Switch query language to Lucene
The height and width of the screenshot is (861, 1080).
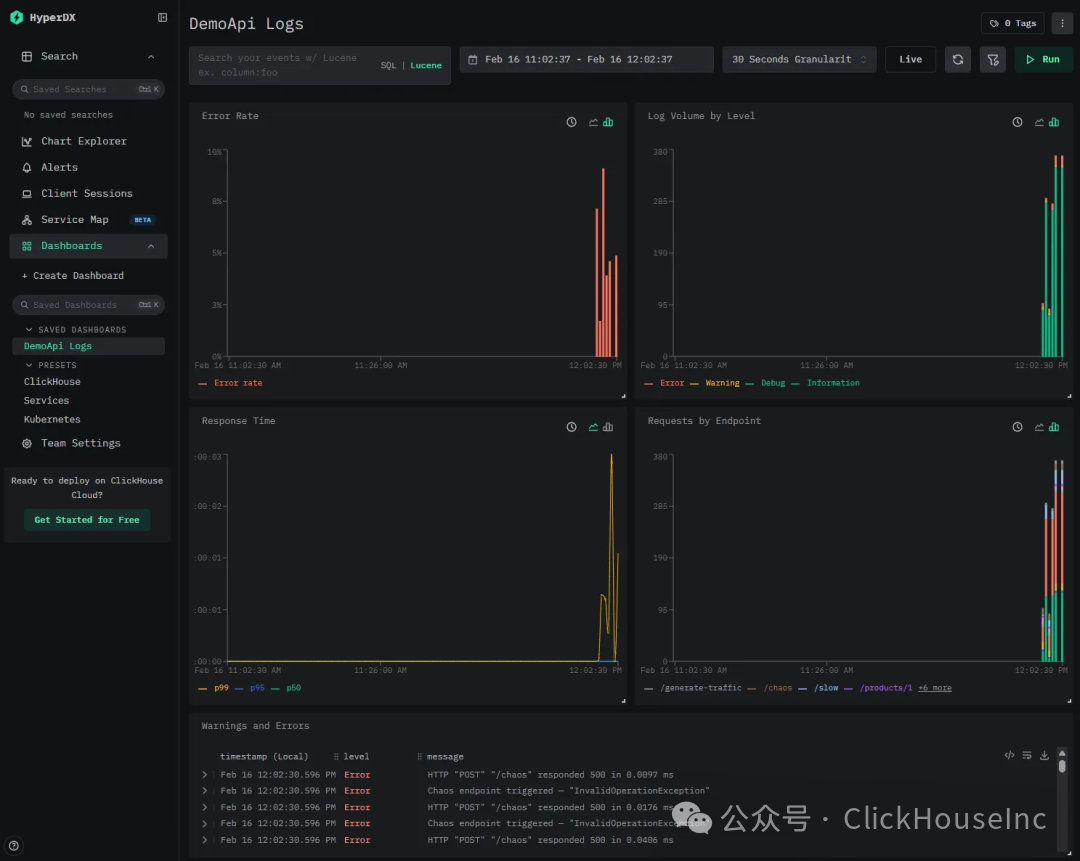click(426, 65)
